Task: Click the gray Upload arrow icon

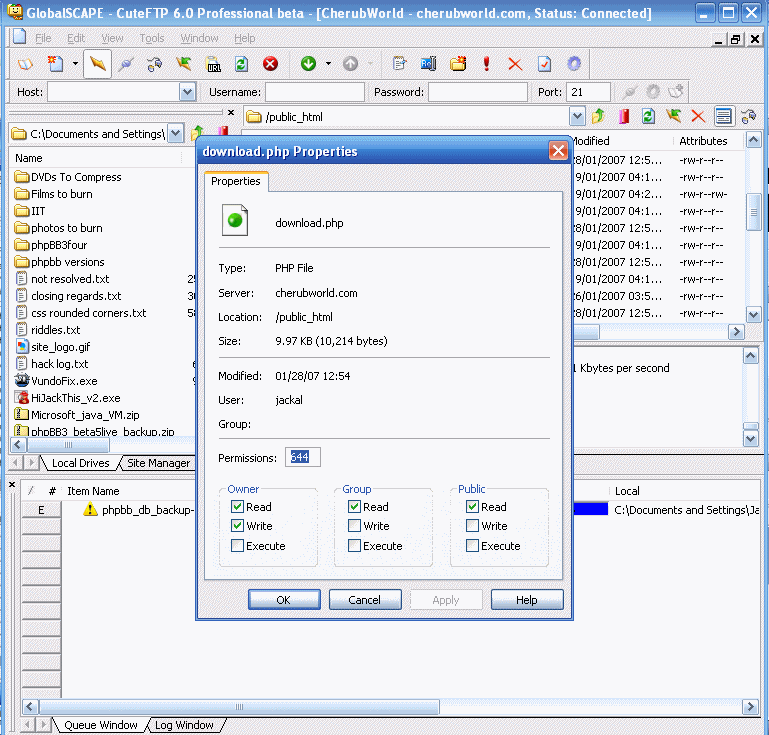Action: [350, 64]
